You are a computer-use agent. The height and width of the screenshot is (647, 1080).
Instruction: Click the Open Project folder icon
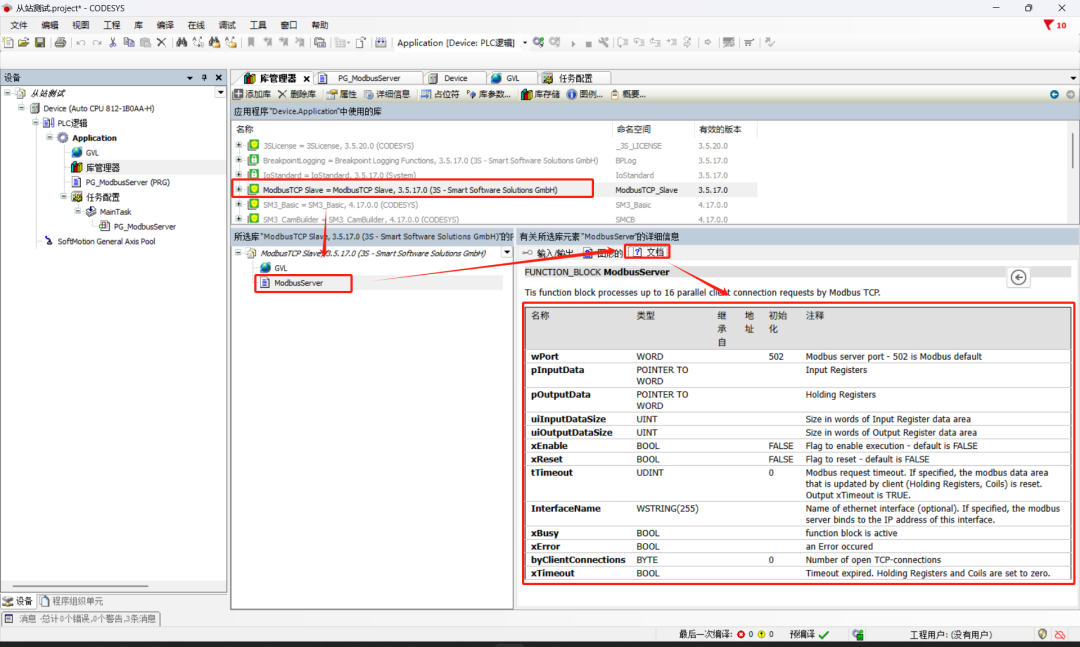pos(24,43)
